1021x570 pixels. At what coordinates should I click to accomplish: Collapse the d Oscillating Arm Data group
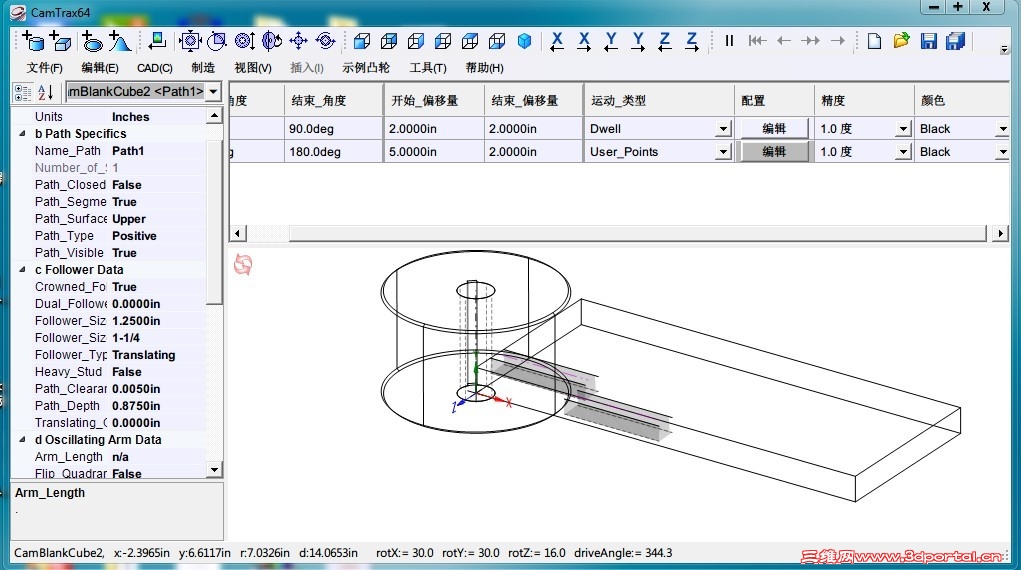[22, 439]
